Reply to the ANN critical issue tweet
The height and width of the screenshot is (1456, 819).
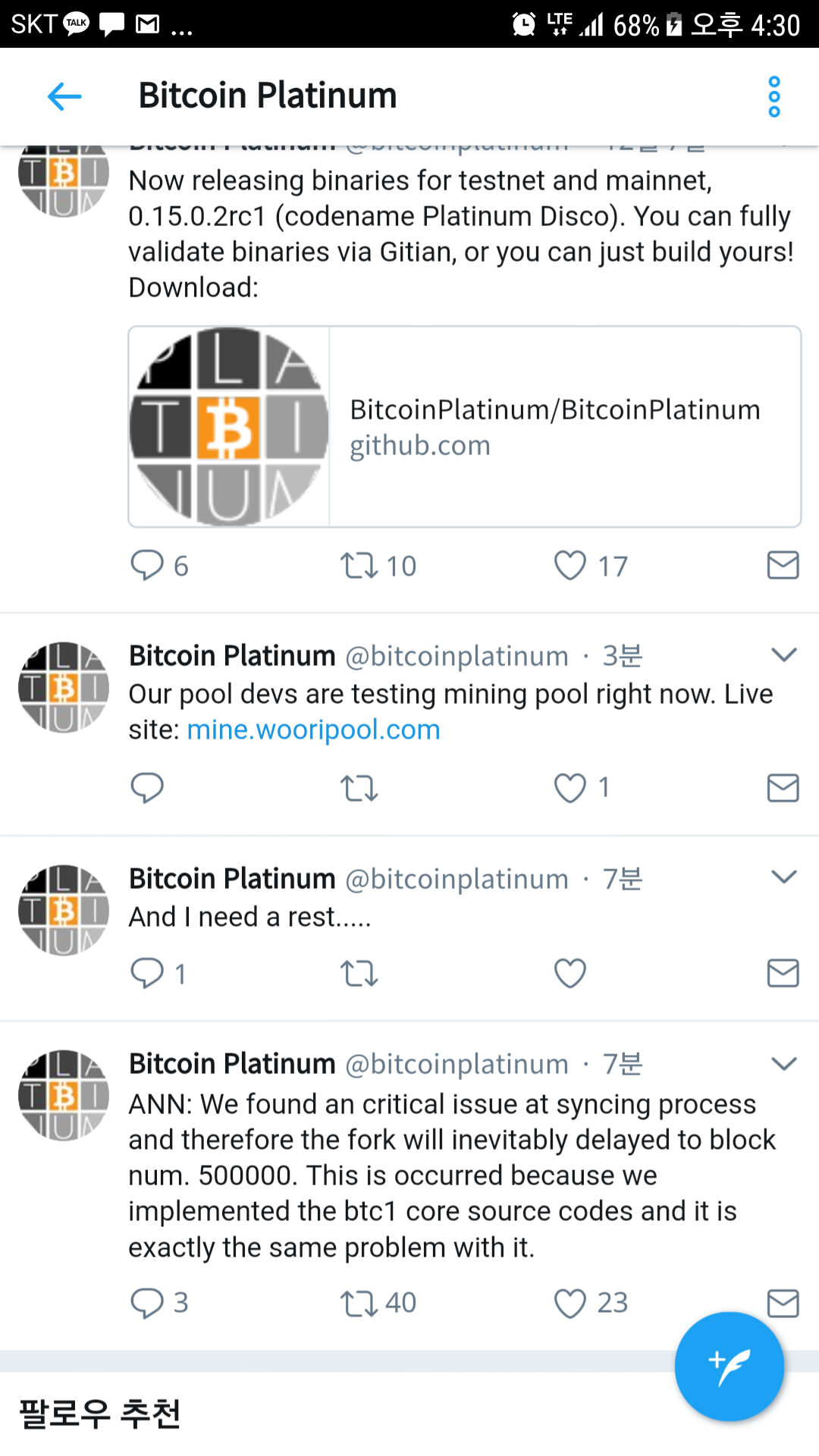click(x=147, y=1304)
